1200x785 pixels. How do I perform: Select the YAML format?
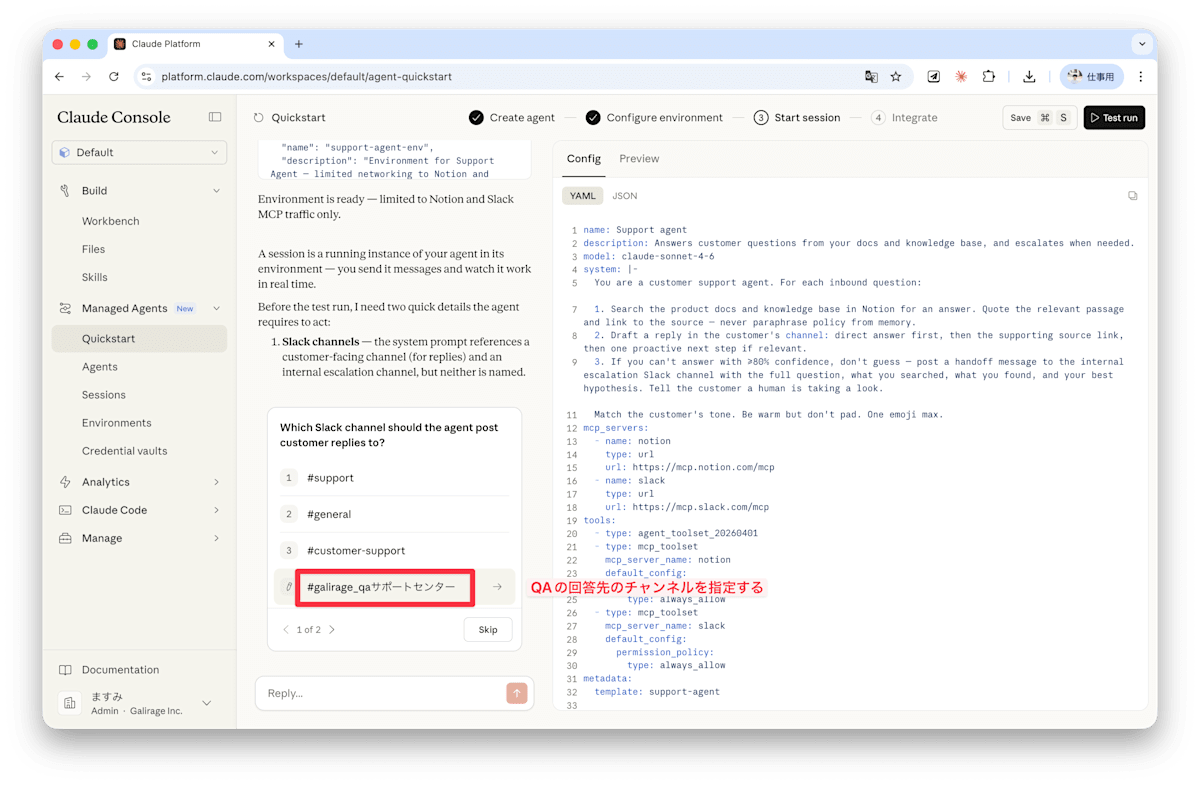click(582, 196)
